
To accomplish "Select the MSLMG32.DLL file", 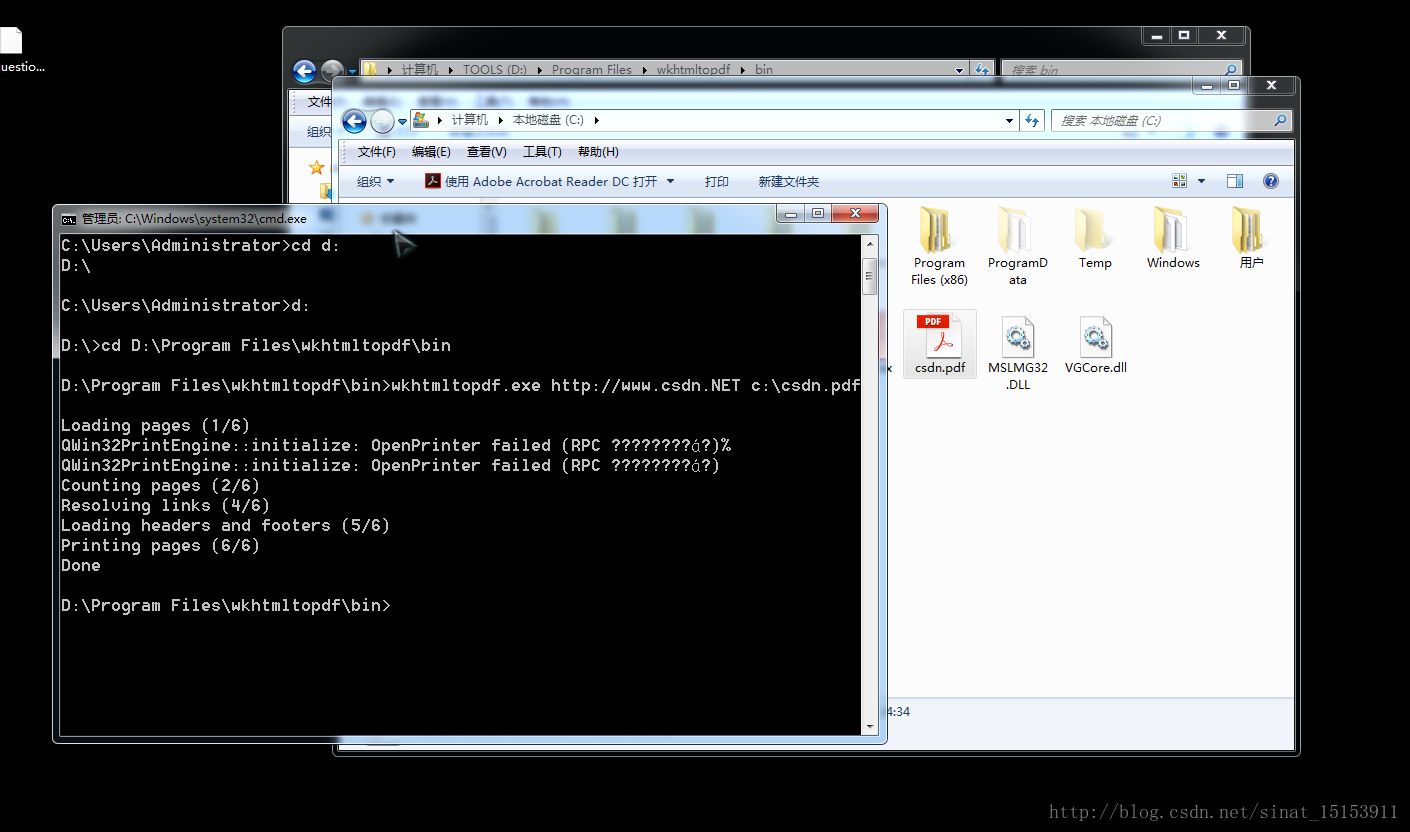I will (1017, 352).
